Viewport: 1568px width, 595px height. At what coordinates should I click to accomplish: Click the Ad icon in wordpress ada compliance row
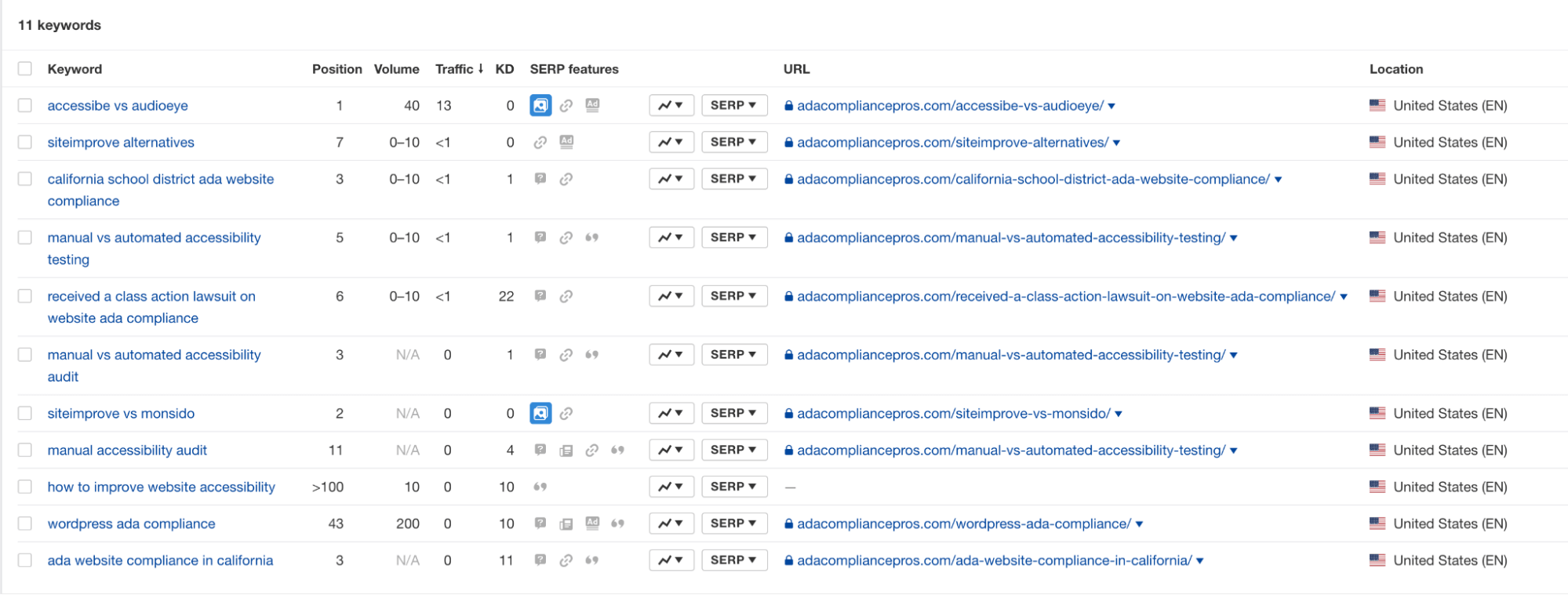[x=592, y=523]
